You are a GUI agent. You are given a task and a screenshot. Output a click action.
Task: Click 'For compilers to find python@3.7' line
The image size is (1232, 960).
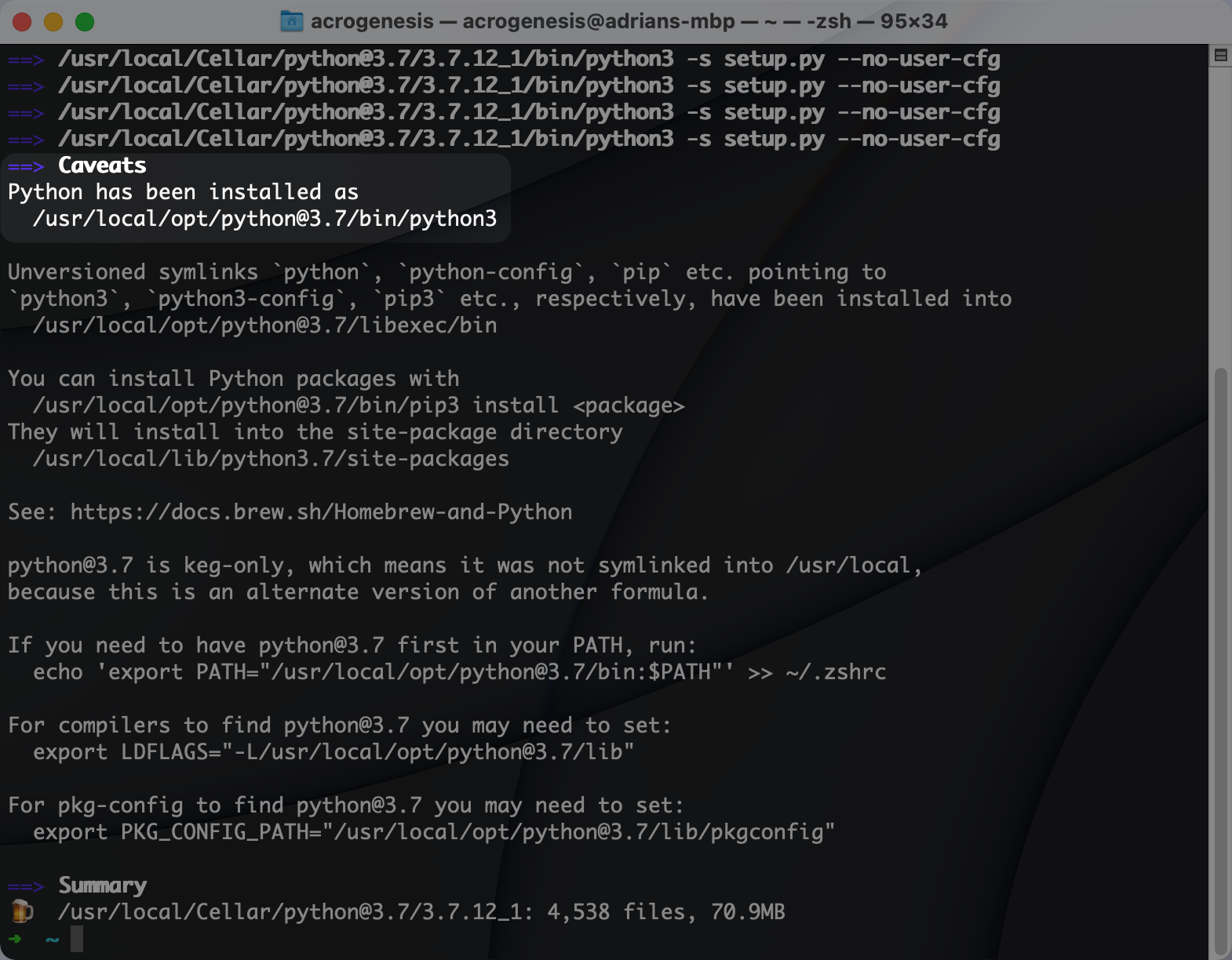click(339, 725)
